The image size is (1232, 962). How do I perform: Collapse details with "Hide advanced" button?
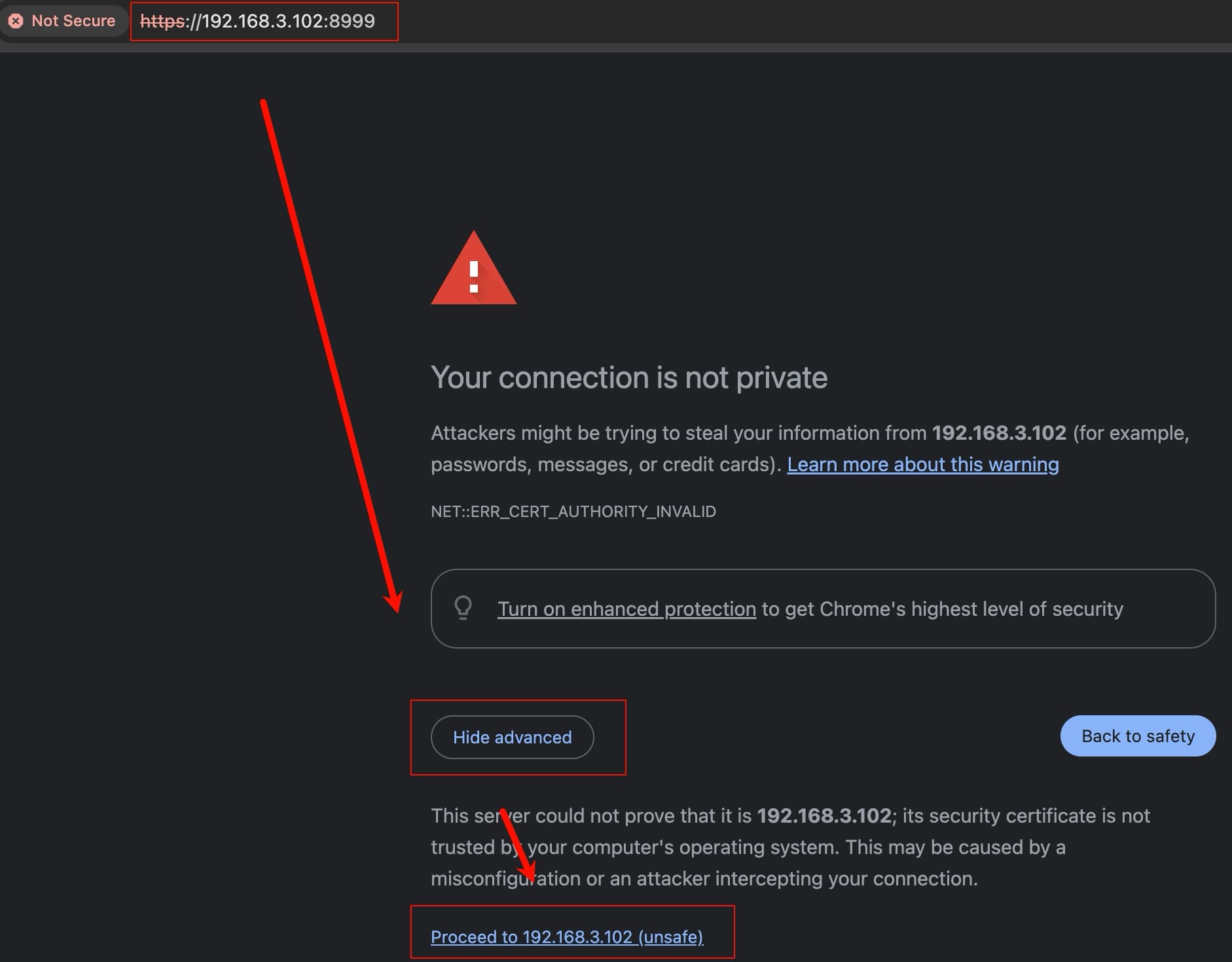click(512, 737)
